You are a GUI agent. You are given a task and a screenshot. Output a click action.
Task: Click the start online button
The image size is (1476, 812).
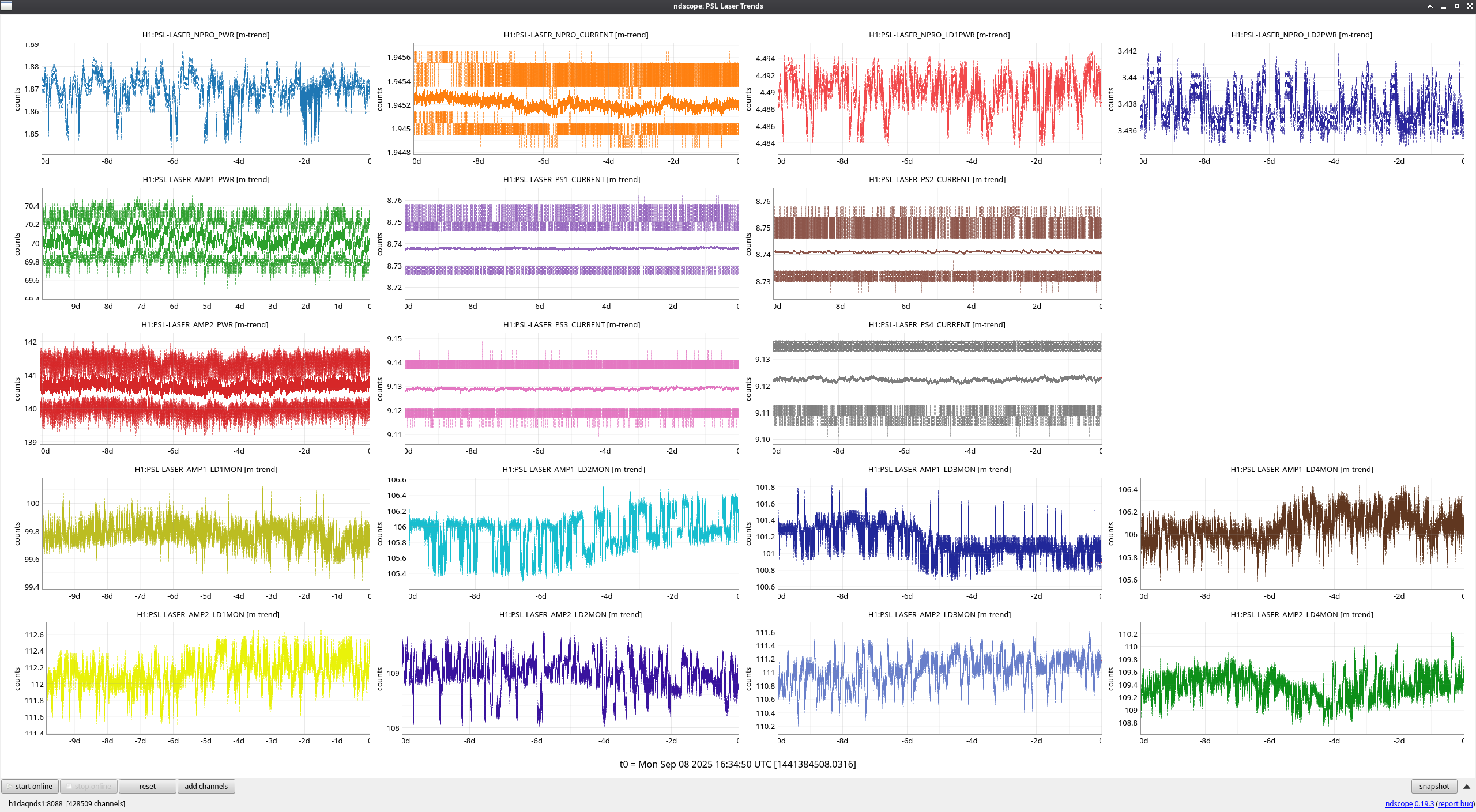30,786
